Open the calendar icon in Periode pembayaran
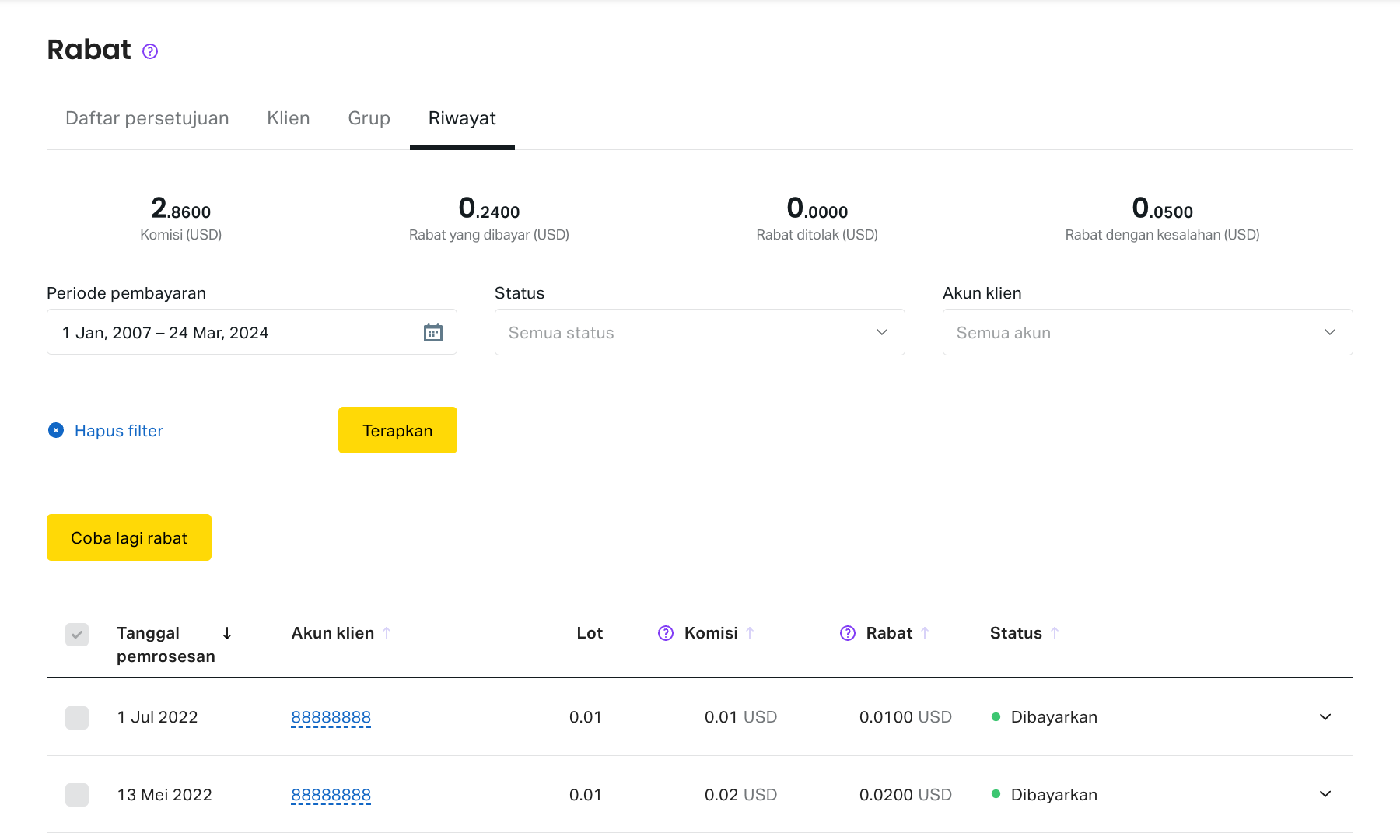The width and height of the screenshot is (1400, 840). (x=432, y=333)
